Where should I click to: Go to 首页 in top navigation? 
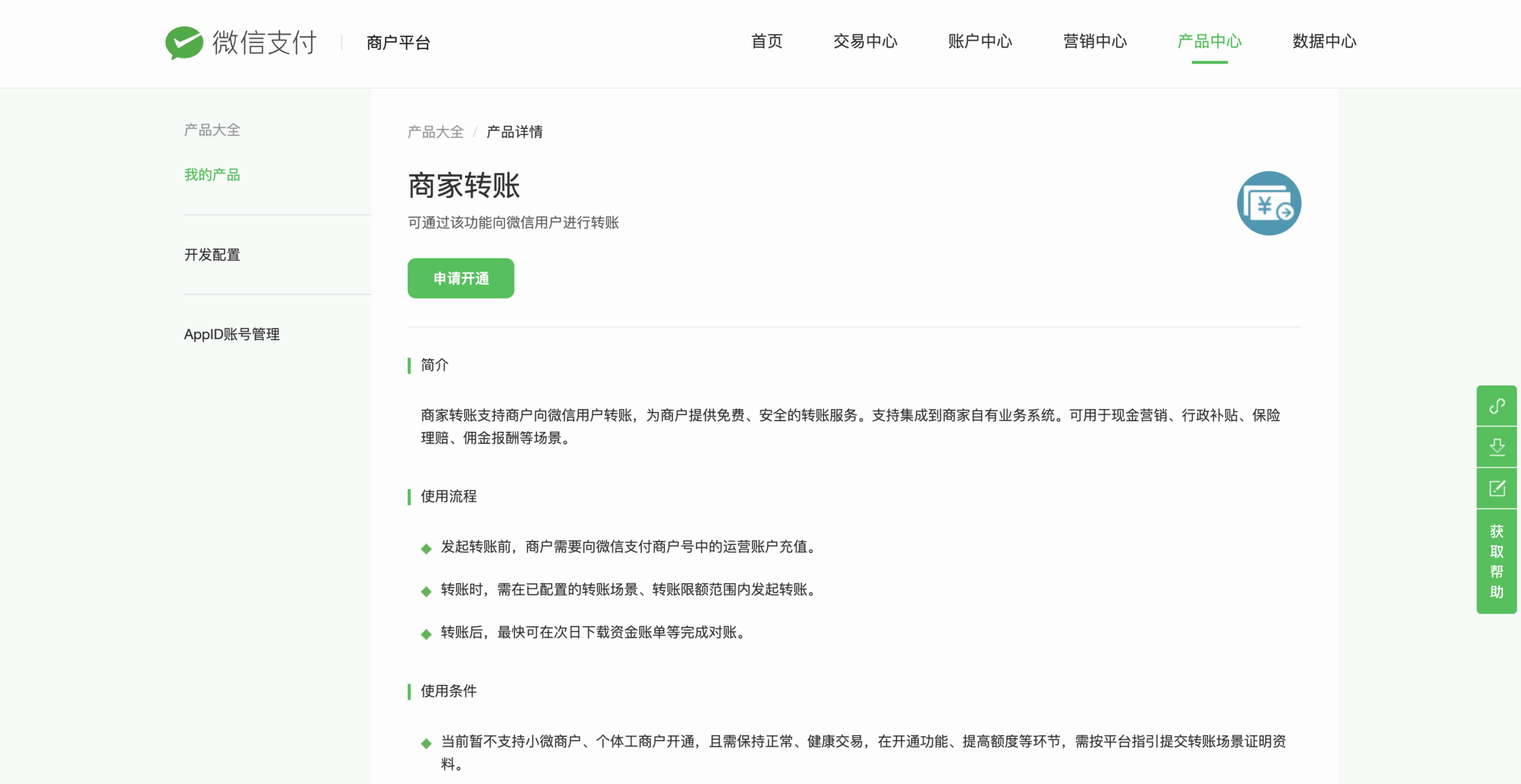pos(766,41)
